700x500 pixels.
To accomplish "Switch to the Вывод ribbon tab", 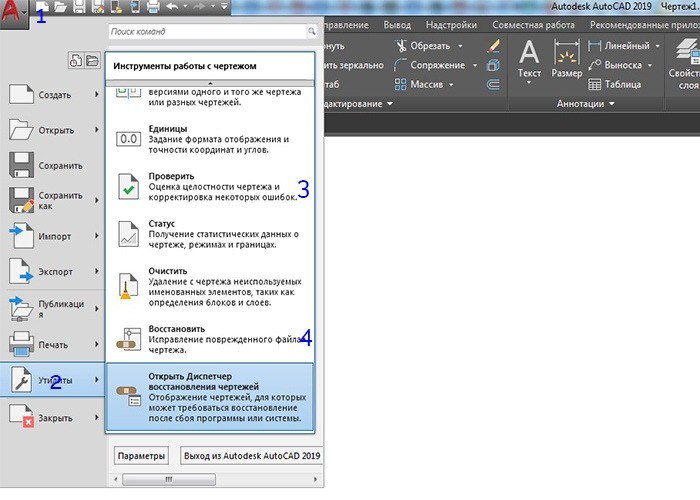I will pos(397,25).
